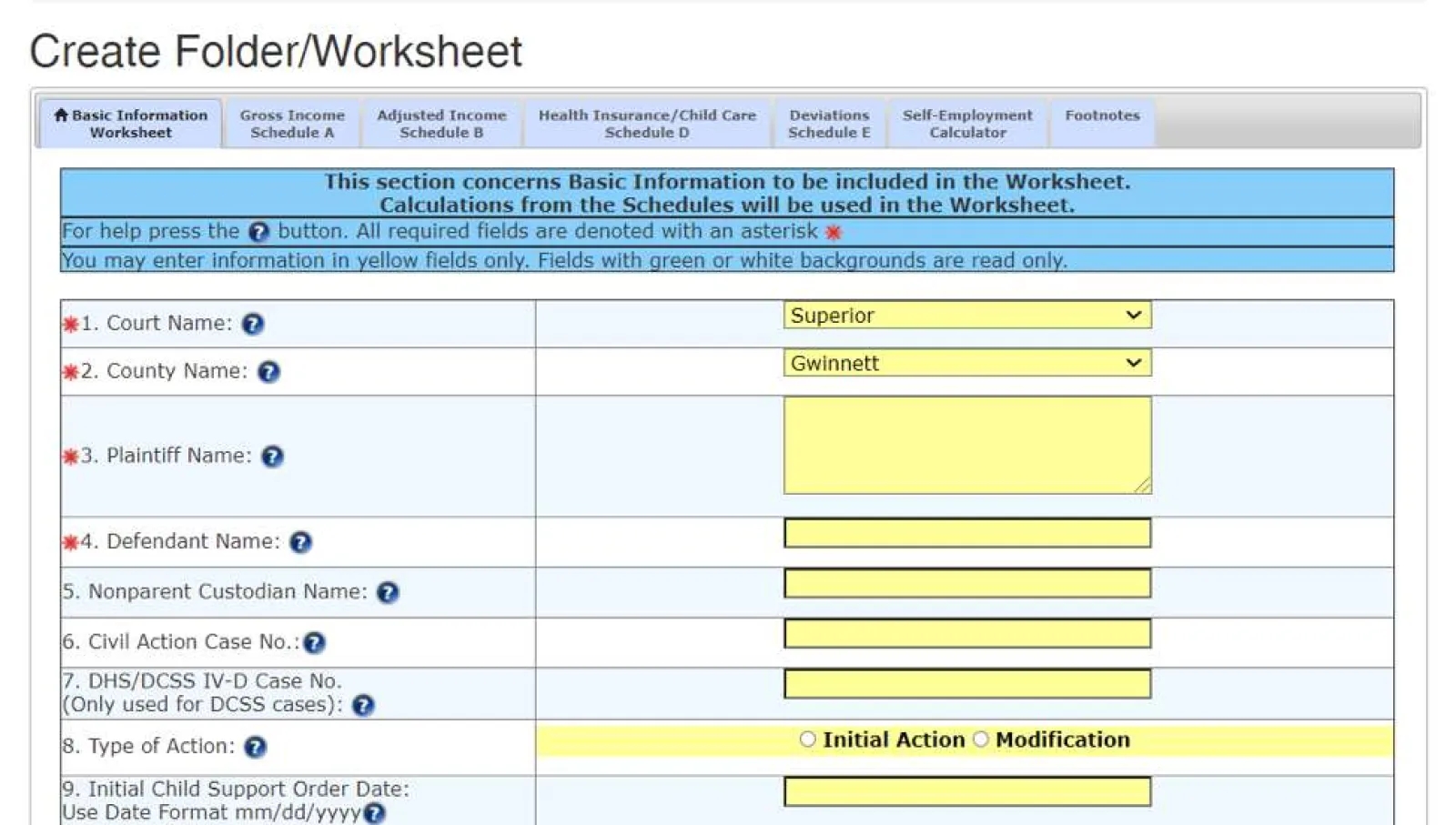Switch to the Self-Employment Calculator tab
The height and width of the screenshot is (825, 1456).
(967, 124)
